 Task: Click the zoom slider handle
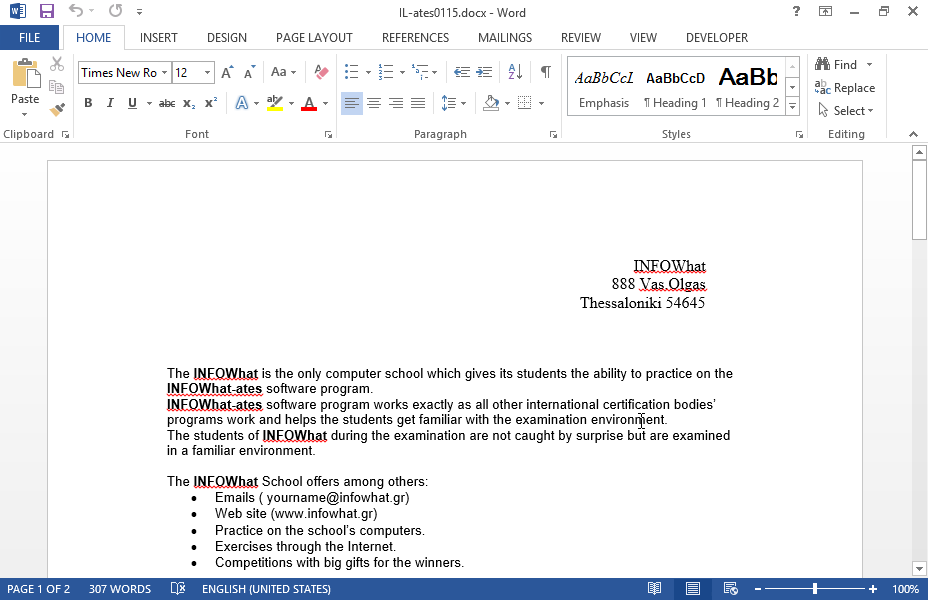815,589
